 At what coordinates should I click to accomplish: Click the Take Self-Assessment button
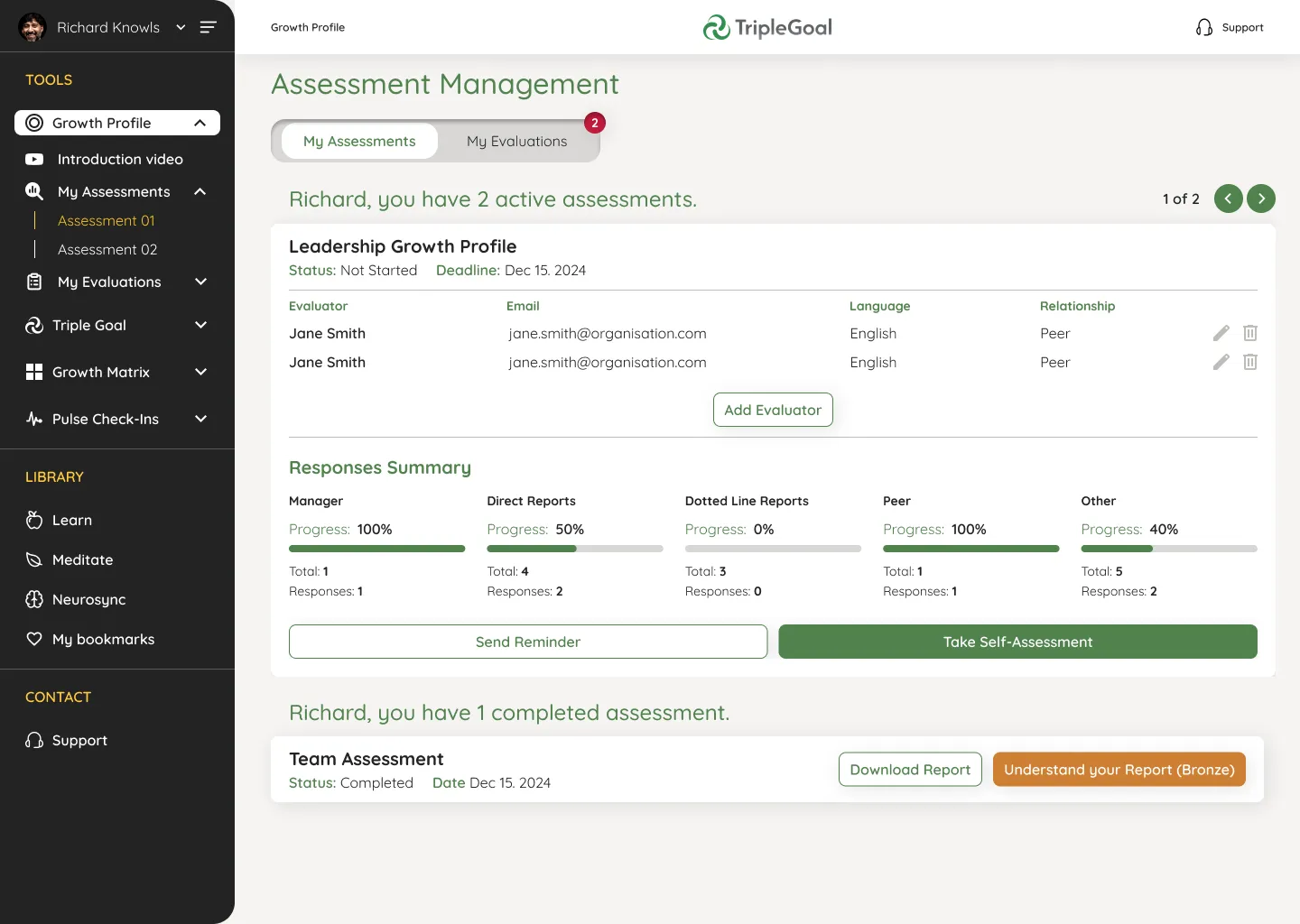point(1017,642)
